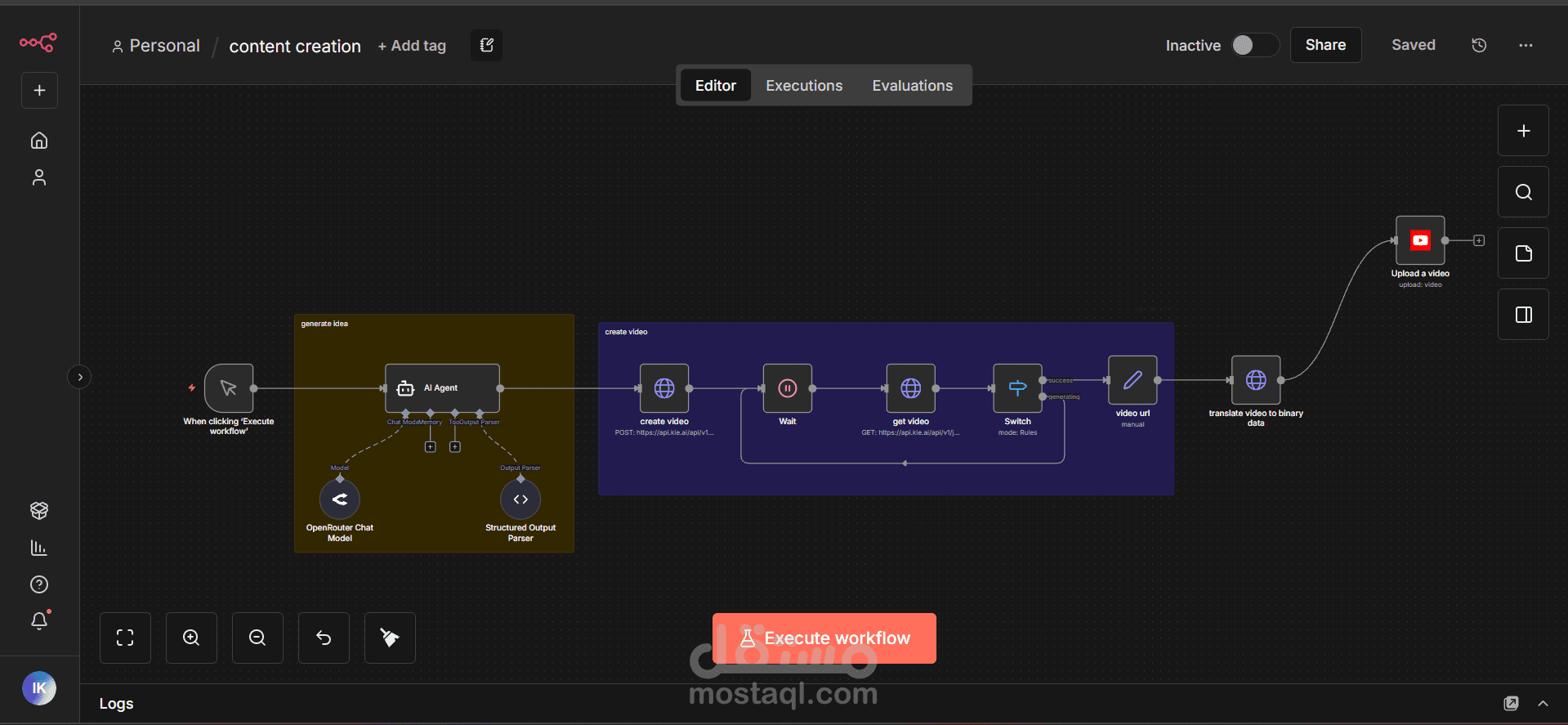The height and width of the screenshot is (725, 1568).
Task: Select the 'get video' HTTP request node
Action: click(911, 388)
